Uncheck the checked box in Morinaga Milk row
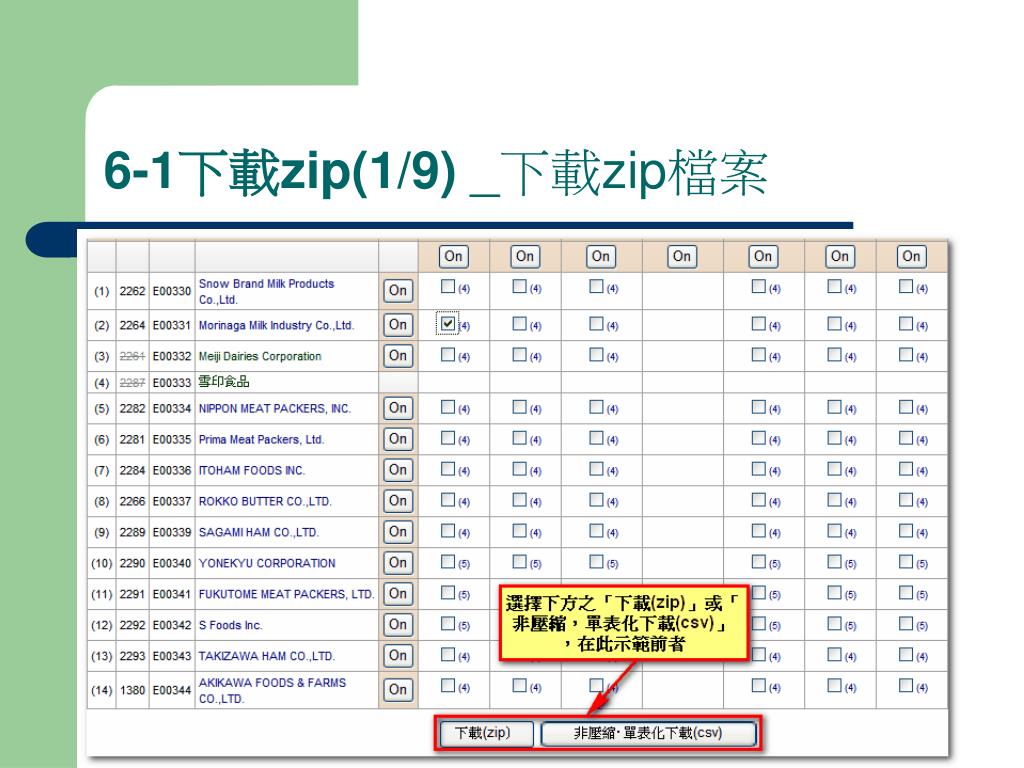 [x=447, y=323]
